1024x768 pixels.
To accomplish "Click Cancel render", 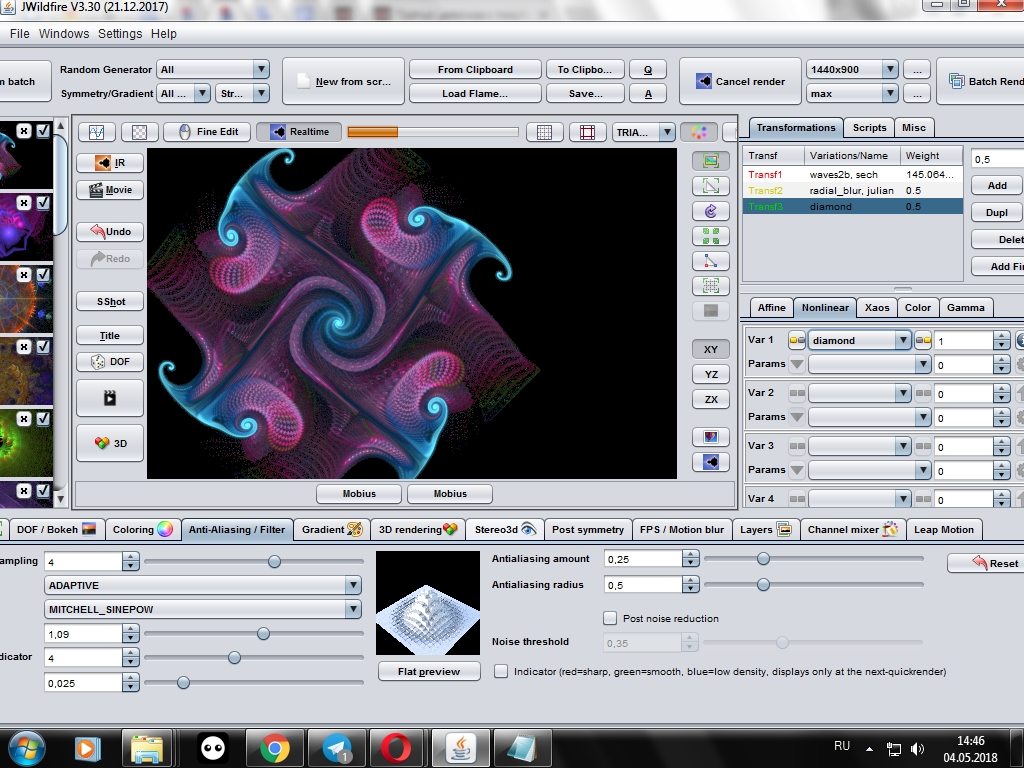I will (x=740, y=81).
